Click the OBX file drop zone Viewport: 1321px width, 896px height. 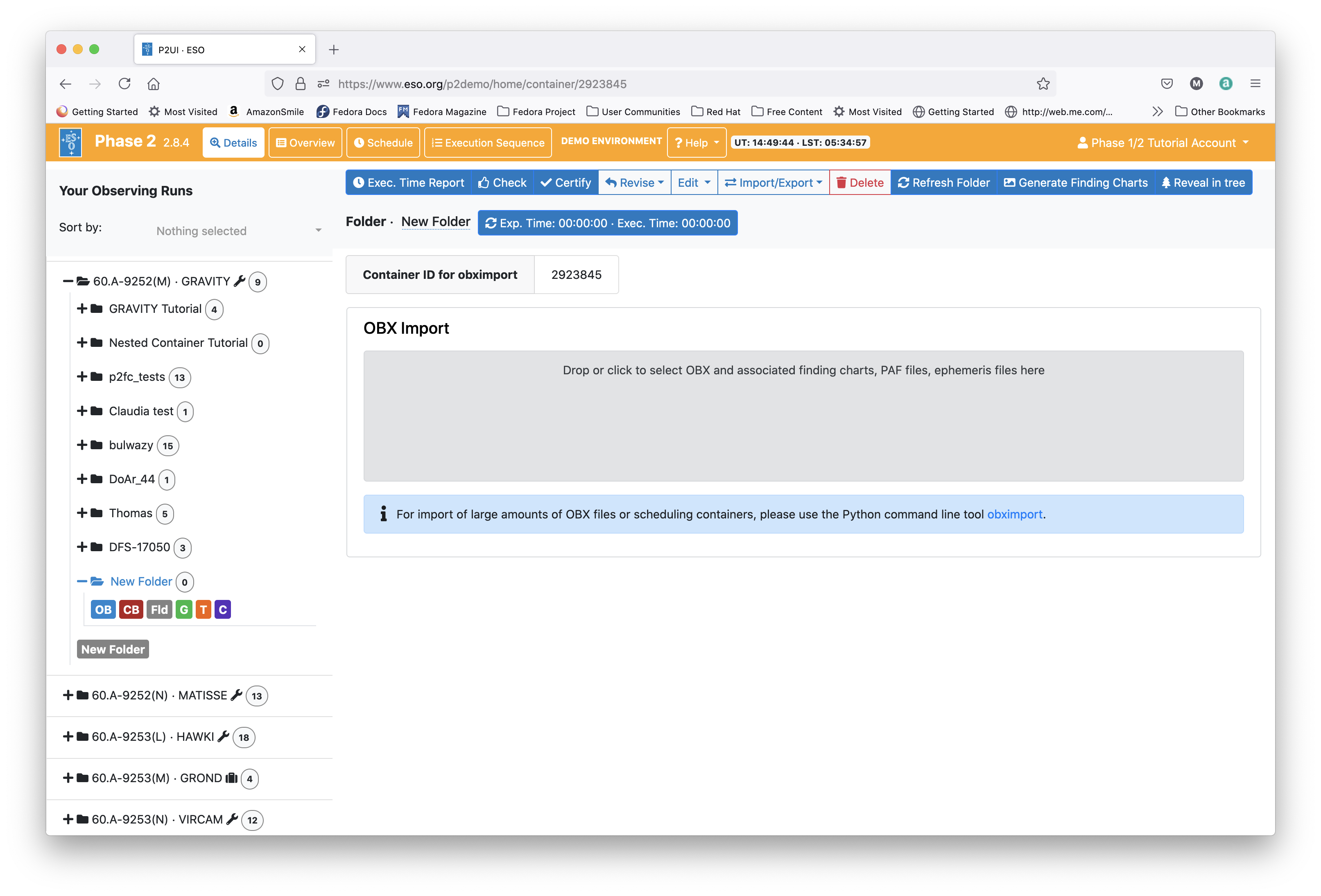point(803,416)
